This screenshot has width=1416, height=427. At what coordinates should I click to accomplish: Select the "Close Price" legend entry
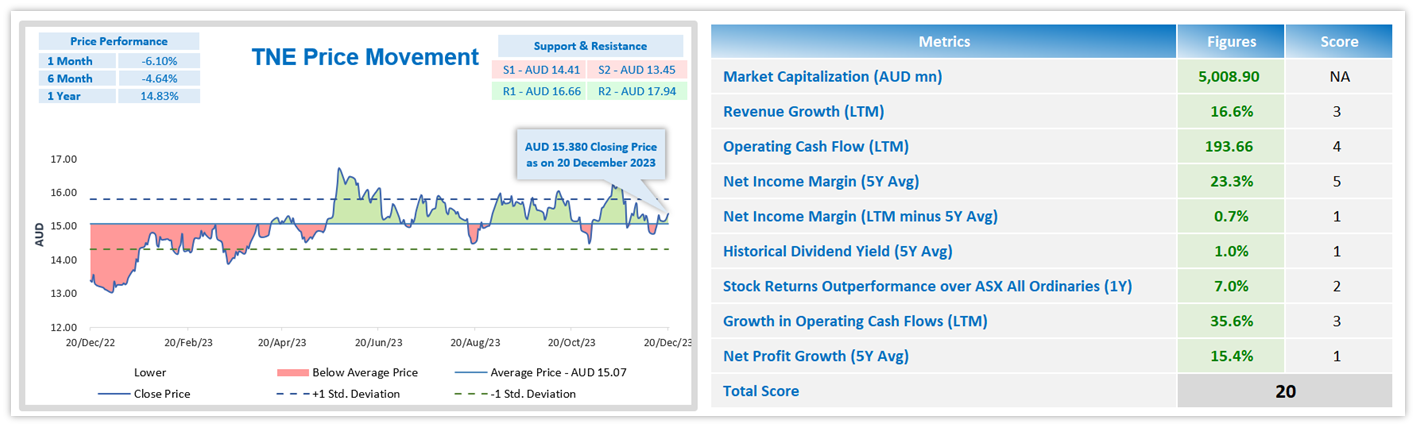point(143,394)
